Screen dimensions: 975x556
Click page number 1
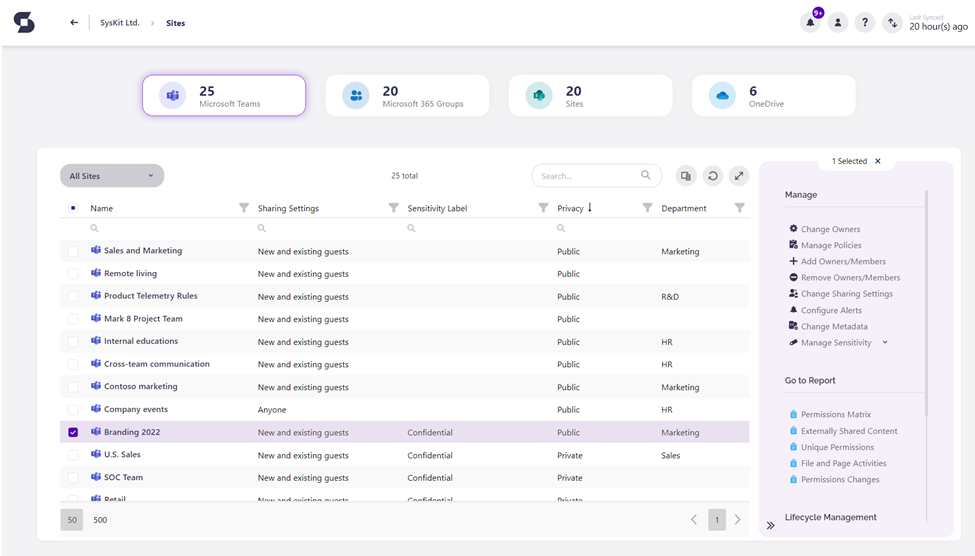pyautogui.click(x=717, y=519)
